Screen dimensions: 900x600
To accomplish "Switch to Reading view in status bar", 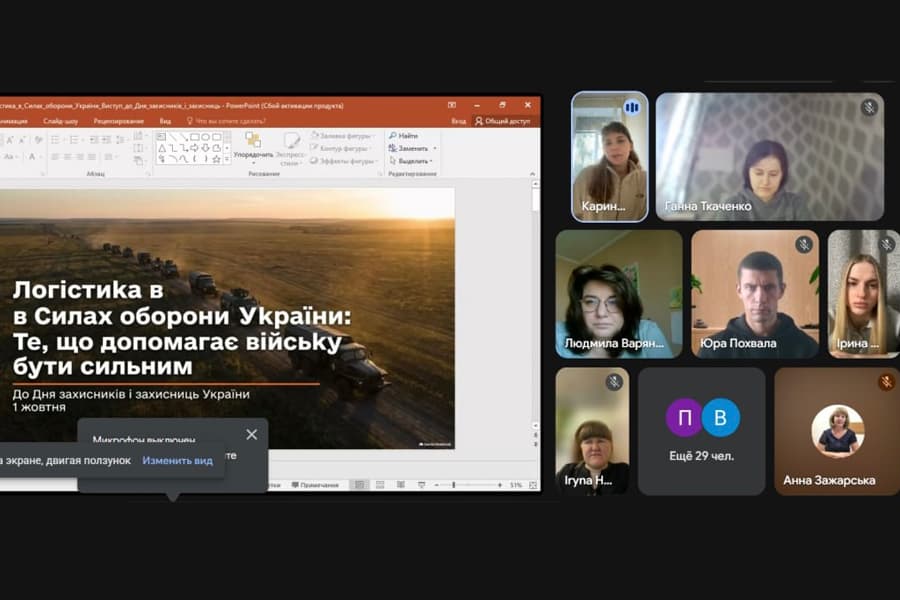I will pos(401,485).
